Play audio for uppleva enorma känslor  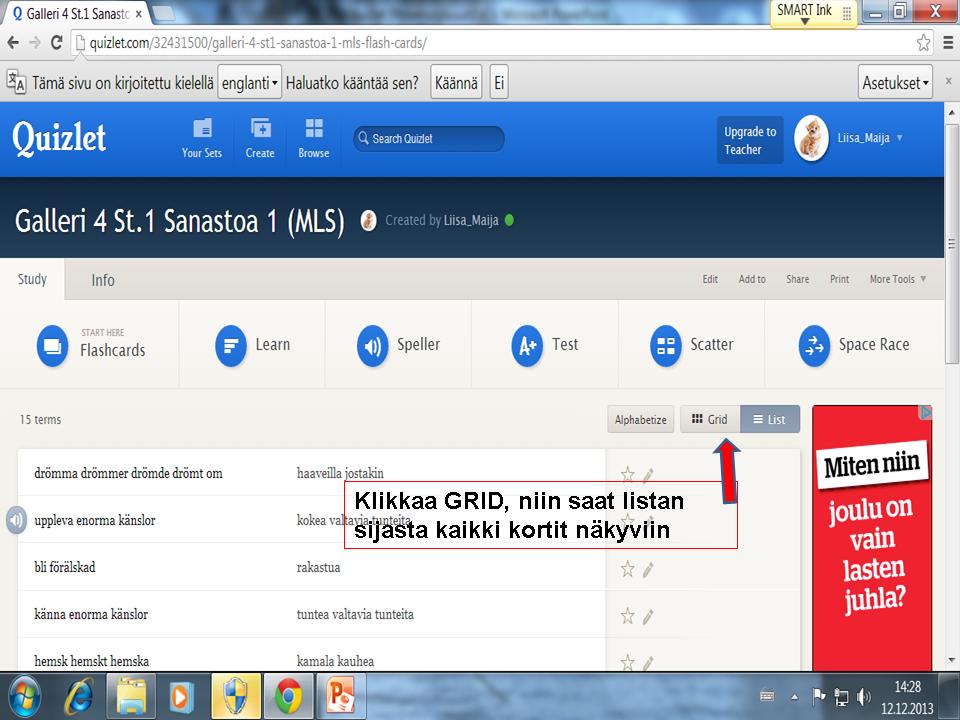click(x=16, y=521)
